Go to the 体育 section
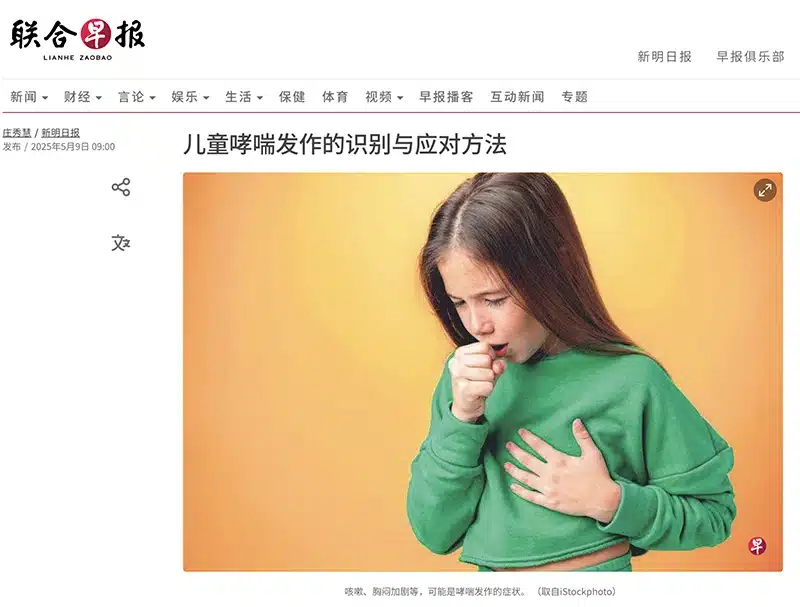 click(335, 97)
